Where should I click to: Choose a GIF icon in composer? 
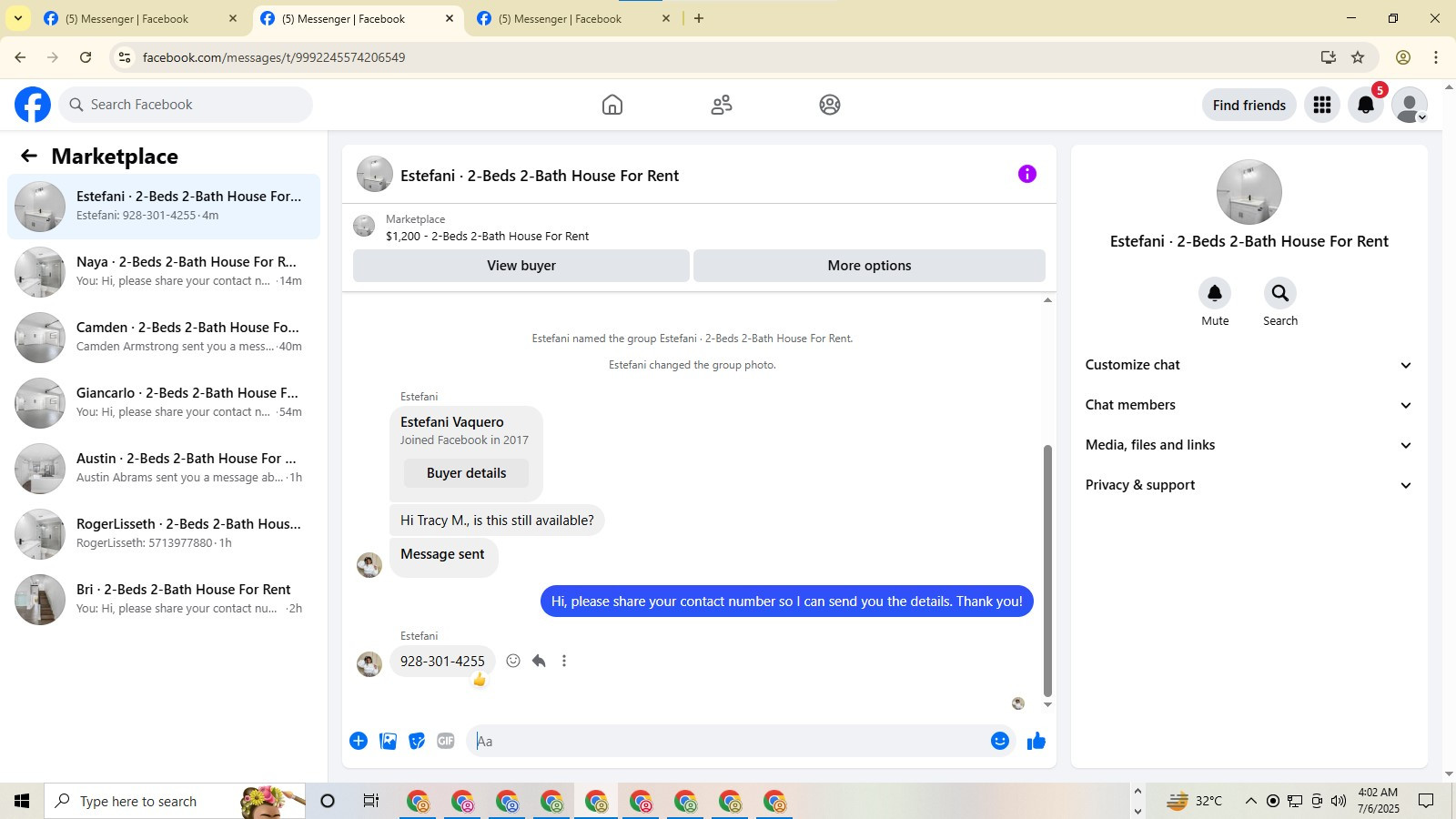(x=446, y=741)
